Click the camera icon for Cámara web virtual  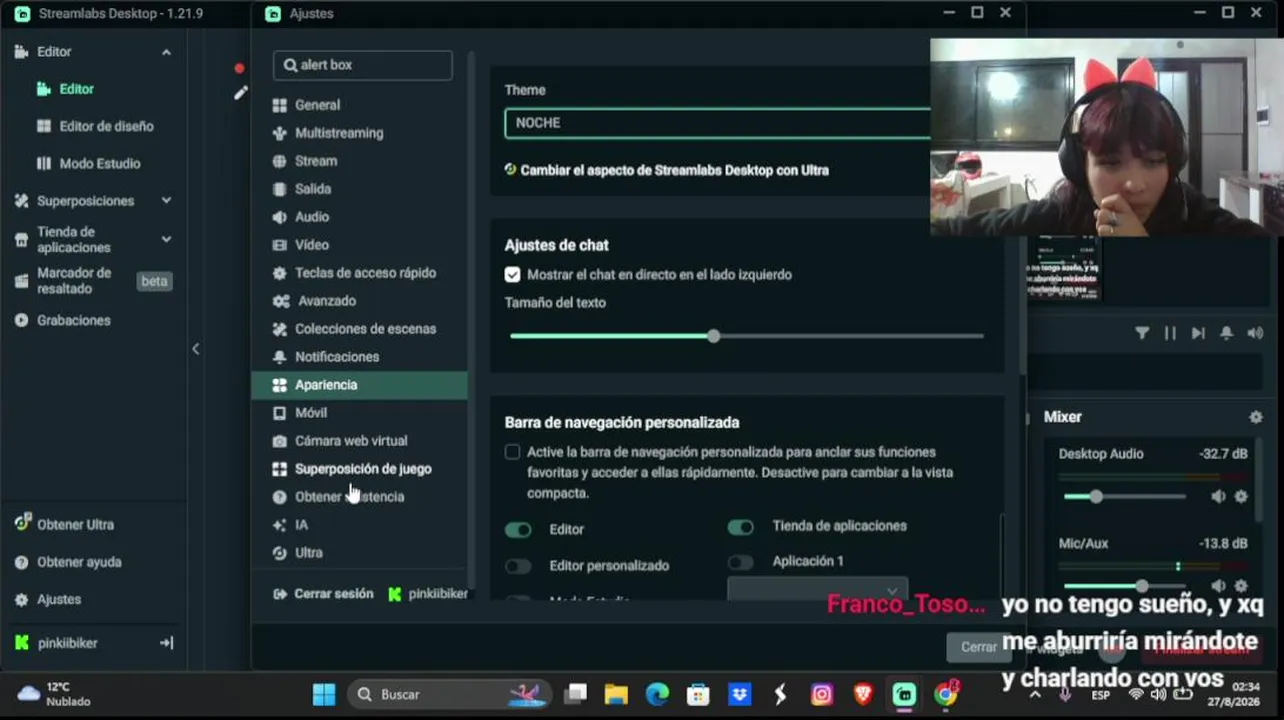(x=280, y=441)
